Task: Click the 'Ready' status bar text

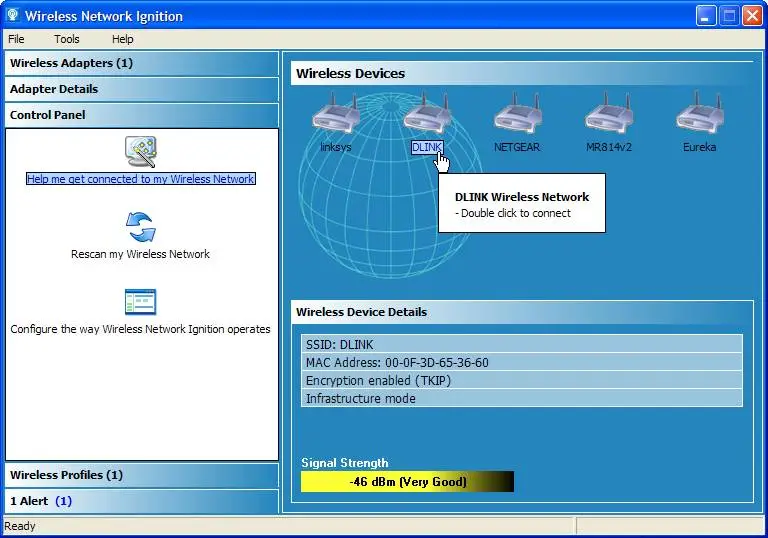Action: click(x=20, y=526)
